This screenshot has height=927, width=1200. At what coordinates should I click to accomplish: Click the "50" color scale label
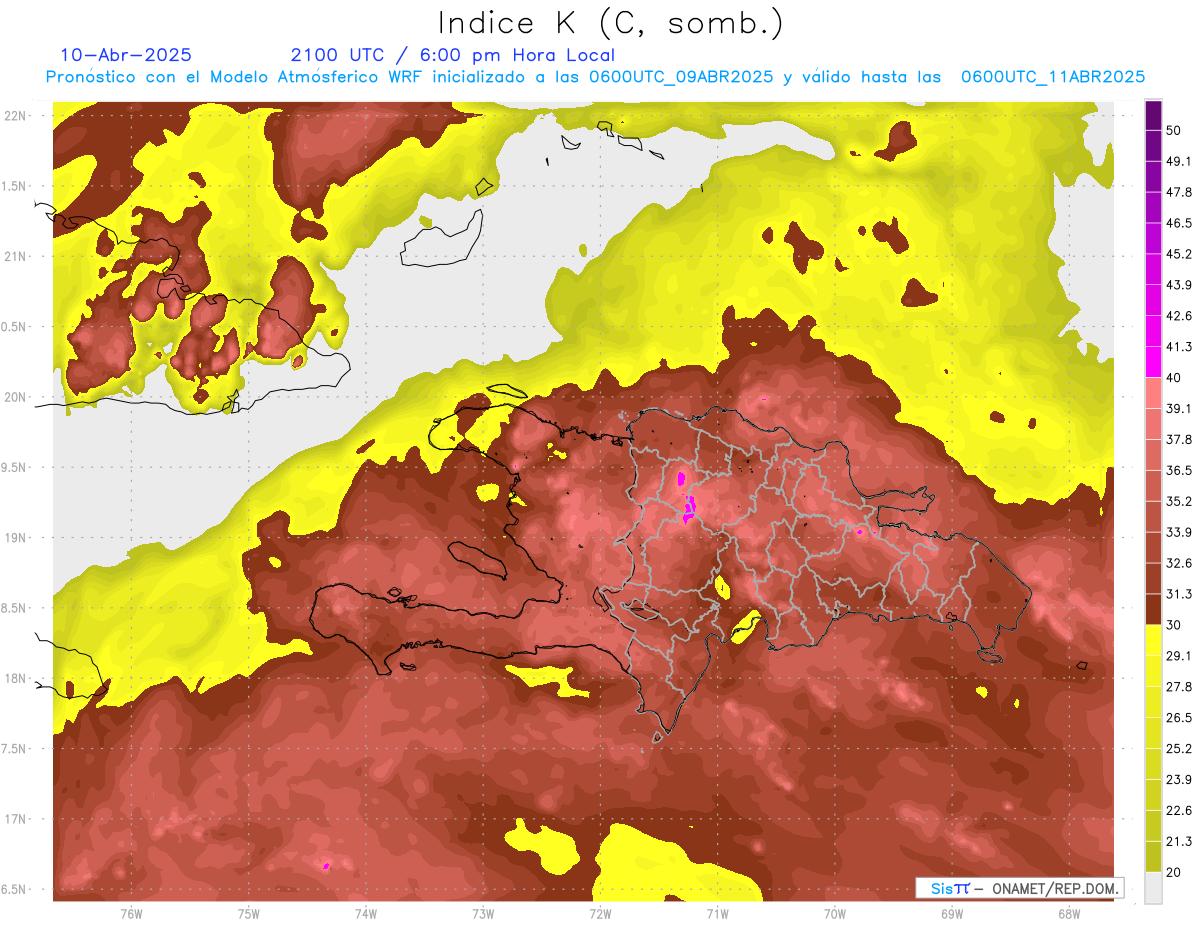1174,131
